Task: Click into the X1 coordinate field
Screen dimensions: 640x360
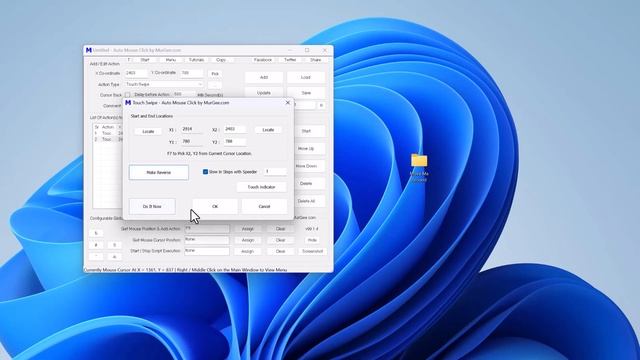Action: click(x=191, y=129)
